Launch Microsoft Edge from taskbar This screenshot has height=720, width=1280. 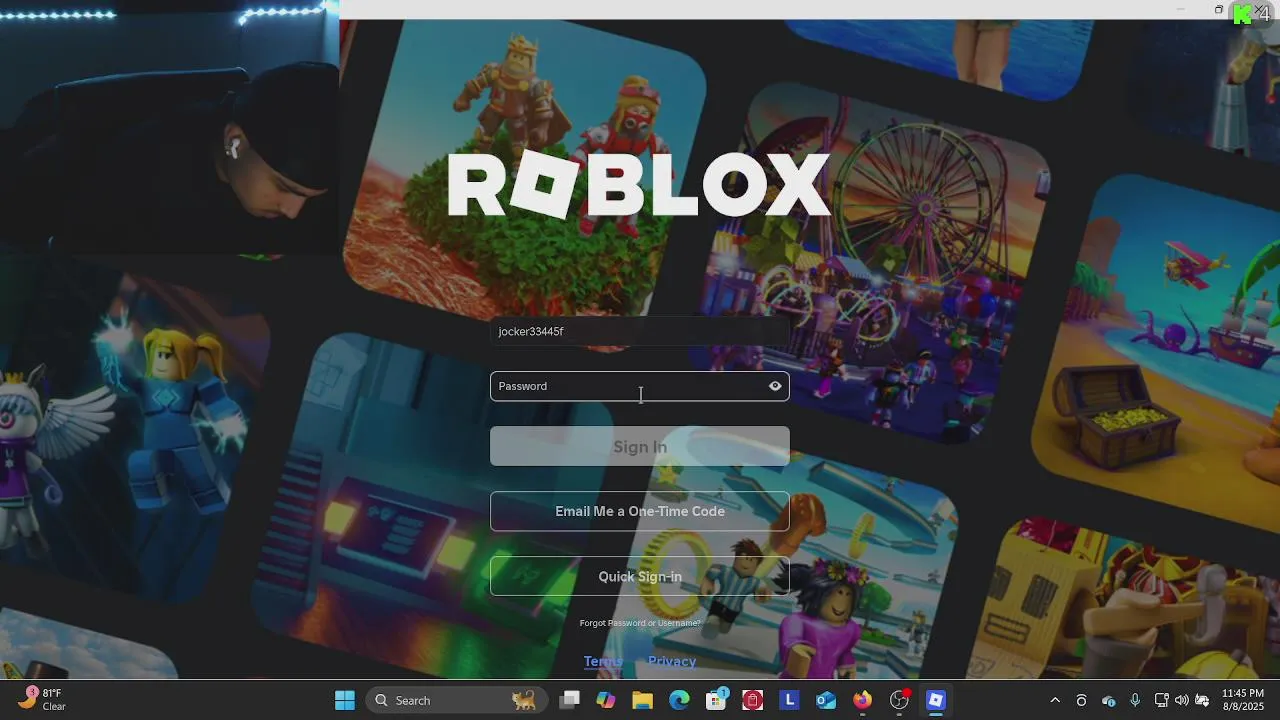click(x=679, y=700)
